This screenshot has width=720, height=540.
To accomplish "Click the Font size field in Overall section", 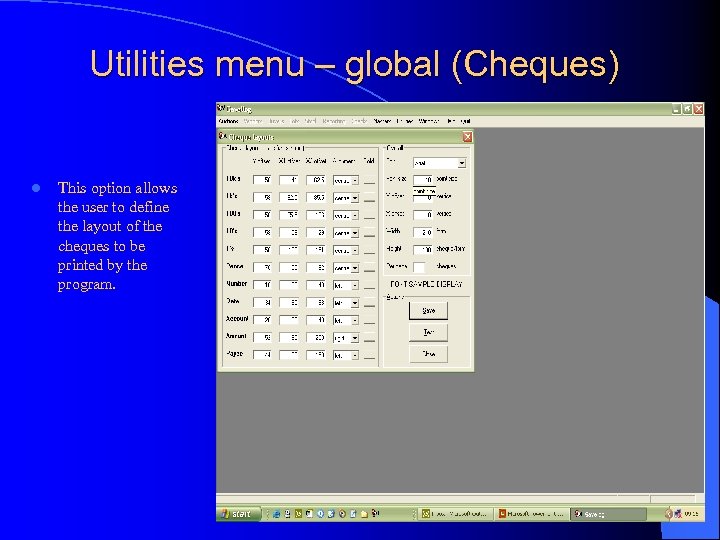I will point(423,179).
